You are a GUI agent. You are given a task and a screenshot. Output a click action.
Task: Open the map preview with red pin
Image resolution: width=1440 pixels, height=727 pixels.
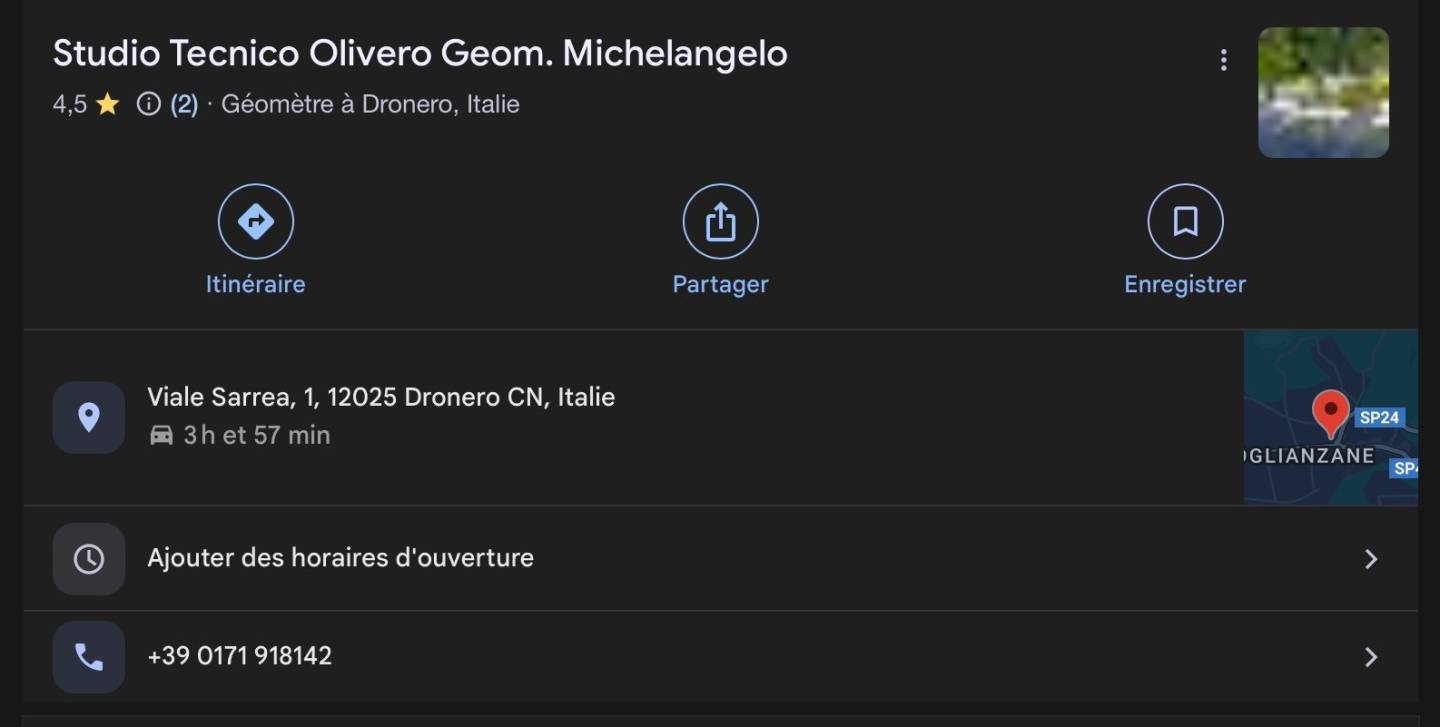click(1330, 417)
